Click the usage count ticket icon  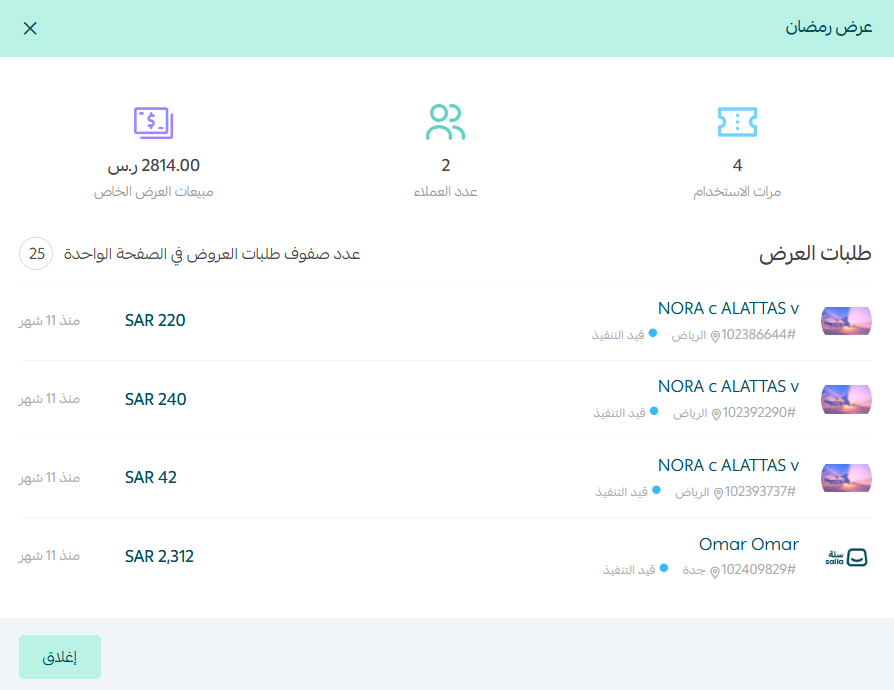pos(737,122)
